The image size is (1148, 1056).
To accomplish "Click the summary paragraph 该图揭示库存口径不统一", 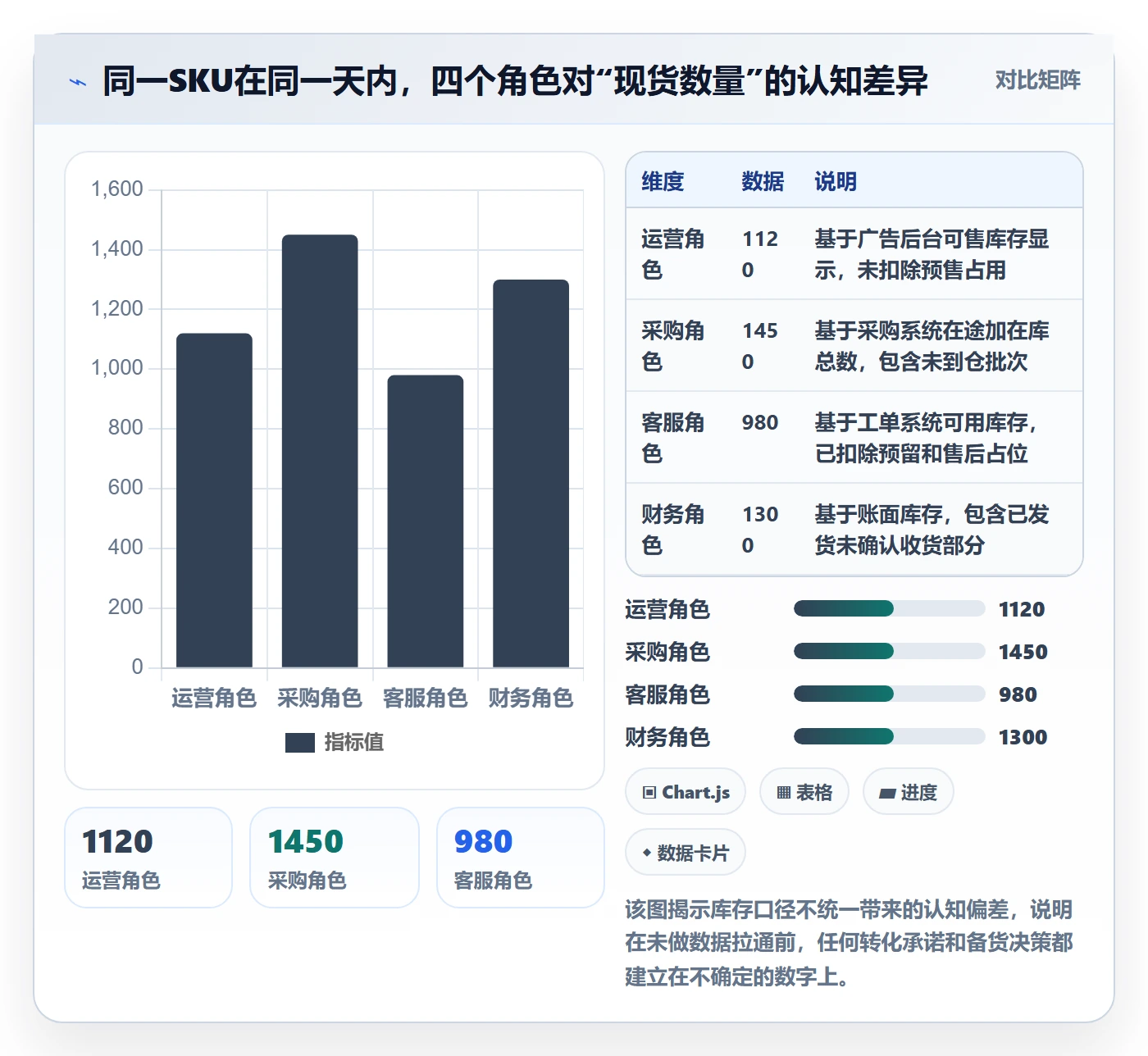I will [850, 943].
